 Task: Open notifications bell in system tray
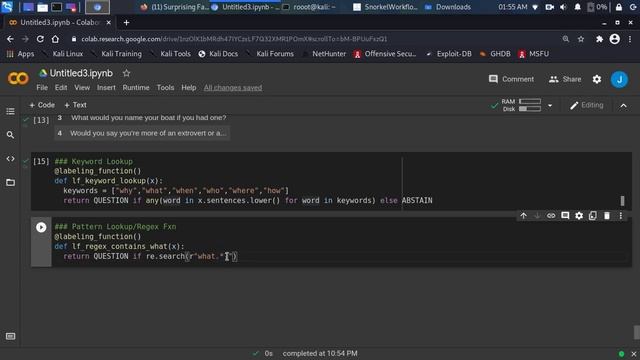pyautogui.click(x=577, y=7)
